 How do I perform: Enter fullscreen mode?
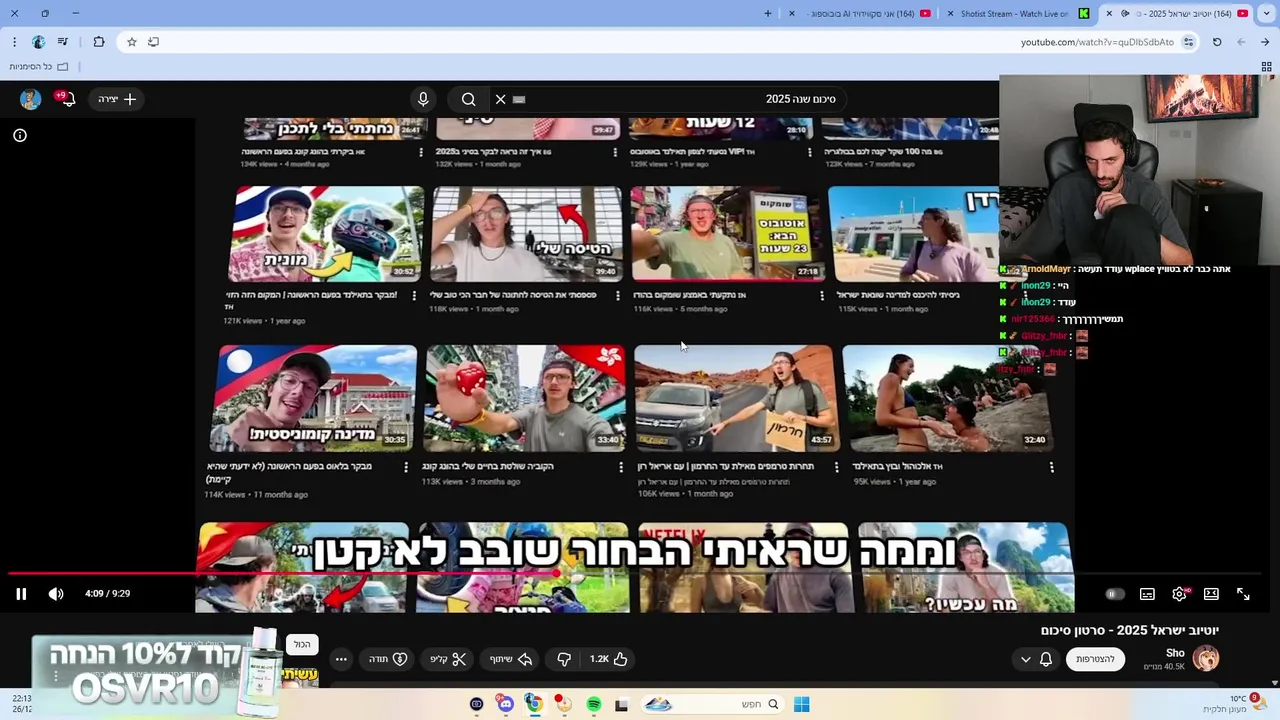point(1243,594)
